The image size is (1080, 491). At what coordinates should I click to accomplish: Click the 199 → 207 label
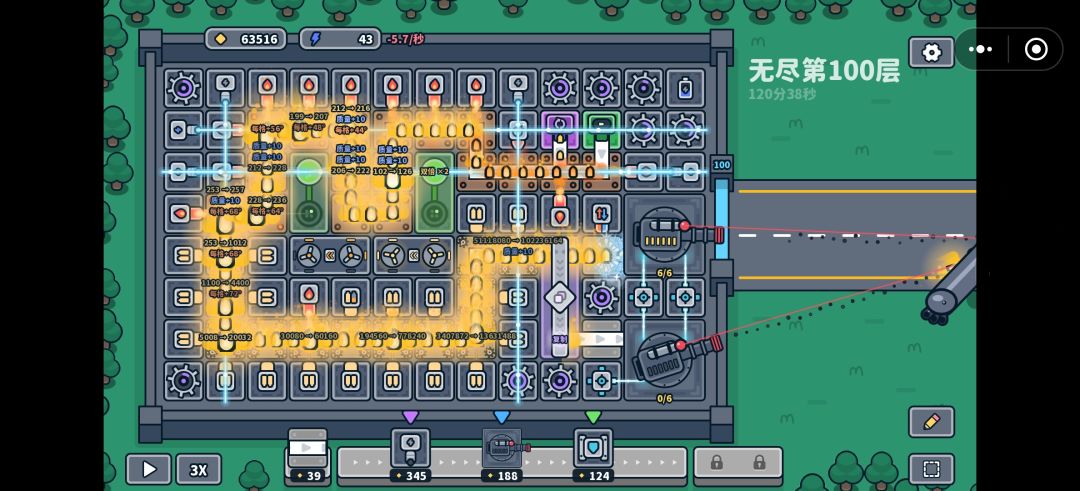(309, 116)
